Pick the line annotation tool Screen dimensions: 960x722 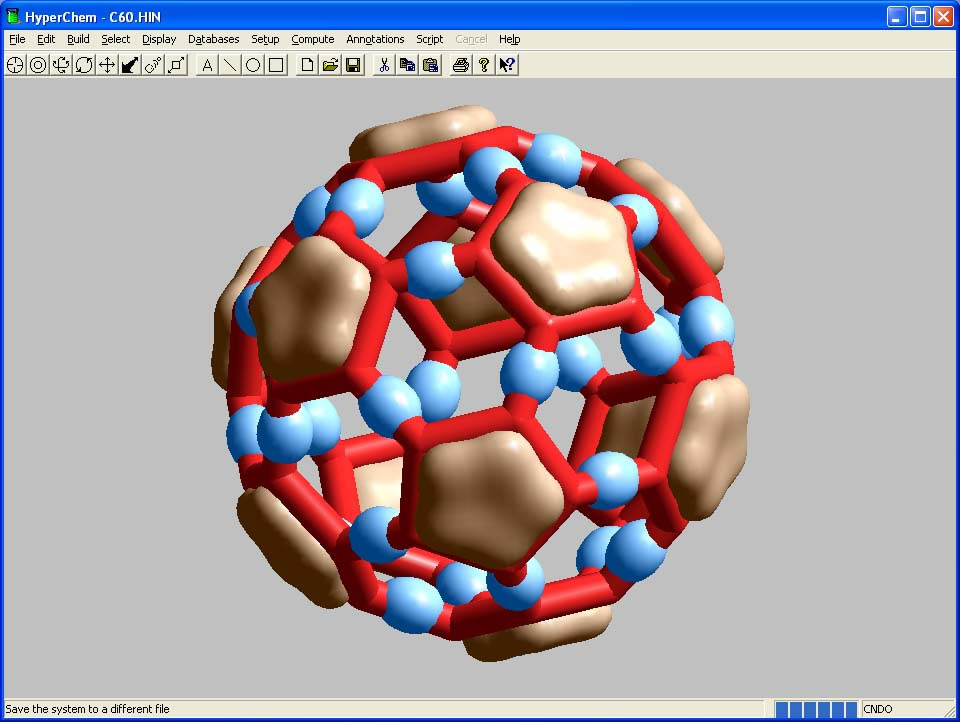(230, 65)
